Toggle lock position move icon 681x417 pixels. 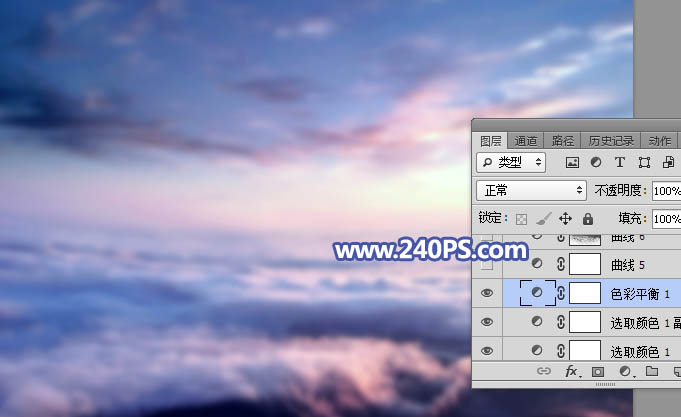[x=565, y=218]
